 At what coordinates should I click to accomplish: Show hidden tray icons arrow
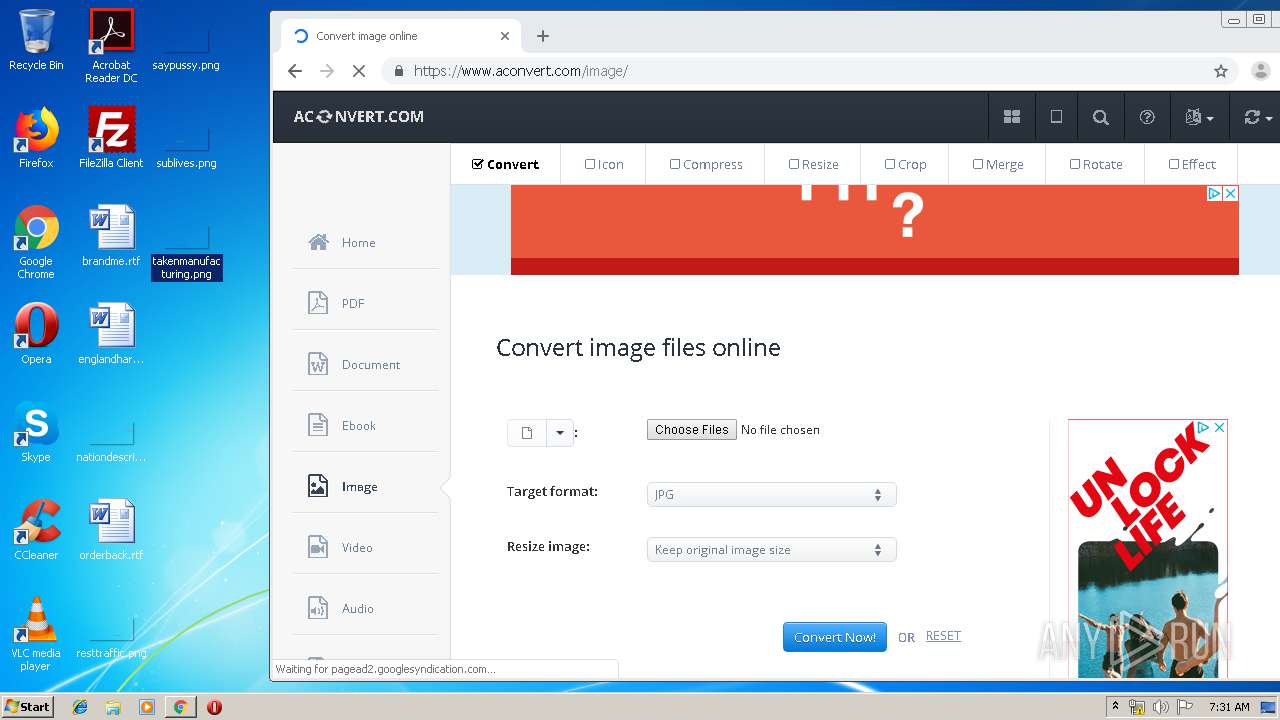click(1114, 707)
